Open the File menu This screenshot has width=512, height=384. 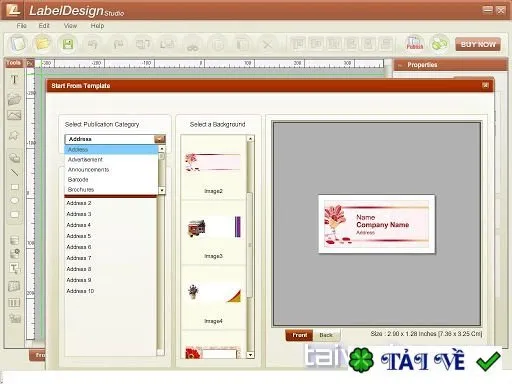click(22, 26)
